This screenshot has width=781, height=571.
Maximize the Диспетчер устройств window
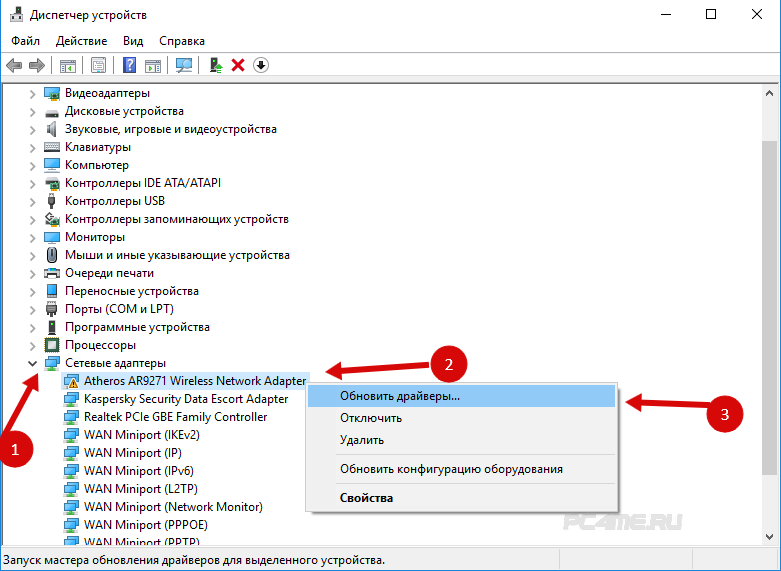711,14
